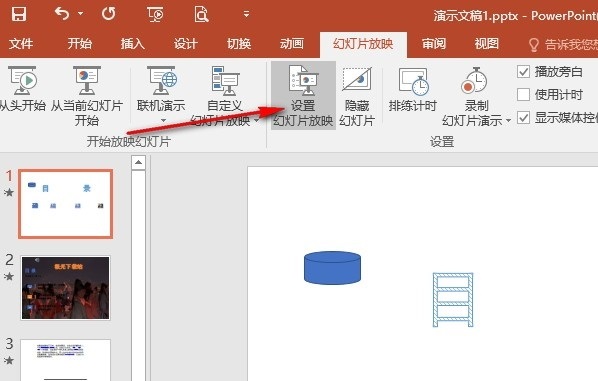Select slide 3 thumbnail
This screenshot has height=381, width=598.
coord(66,360)
